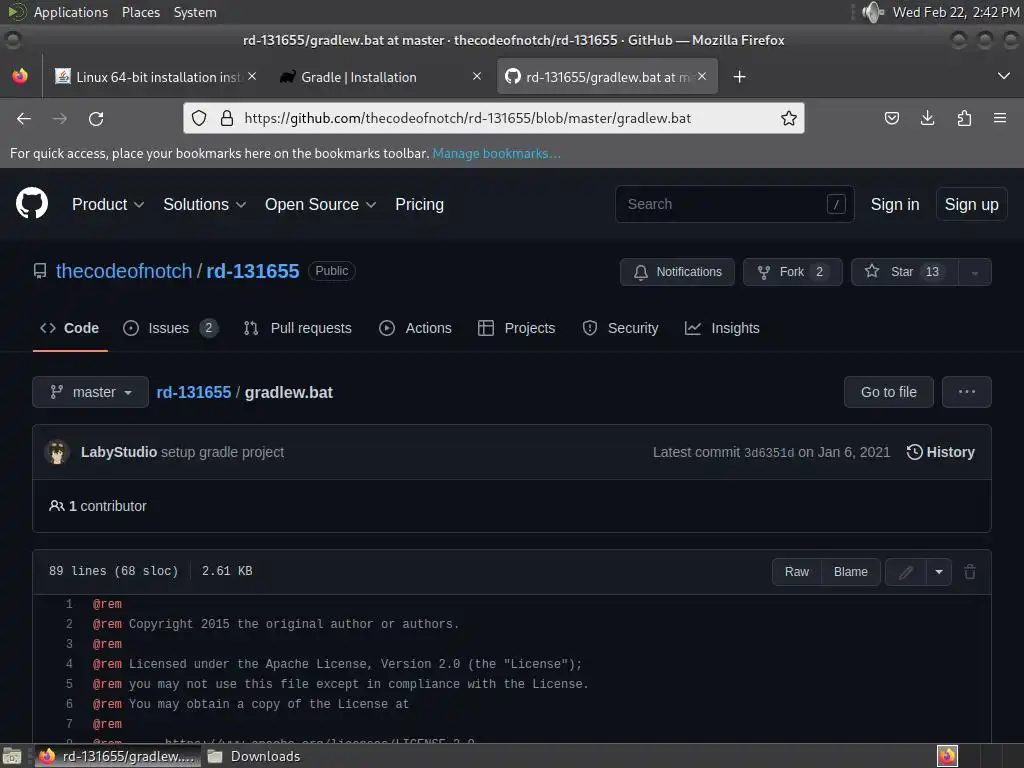List all tabs with the chevron

point(1004,76)
